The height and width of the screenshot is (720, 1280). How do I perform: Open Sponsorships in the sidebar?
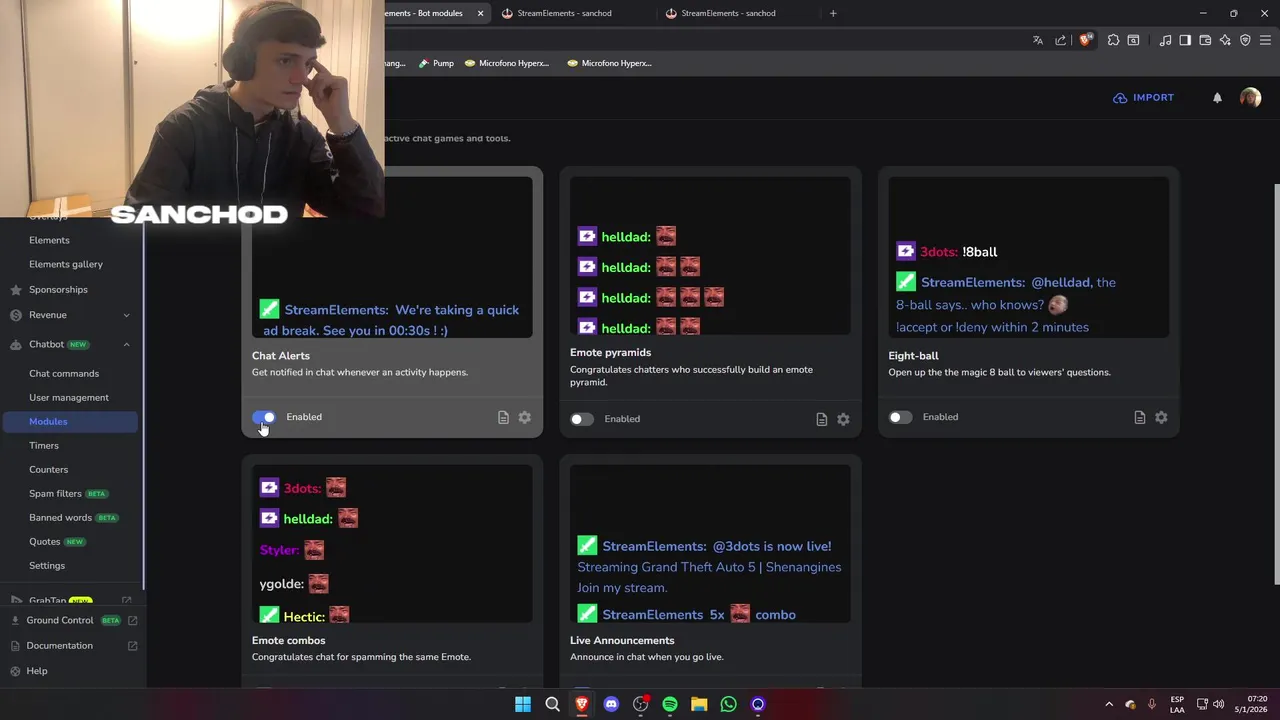point(58,289)
